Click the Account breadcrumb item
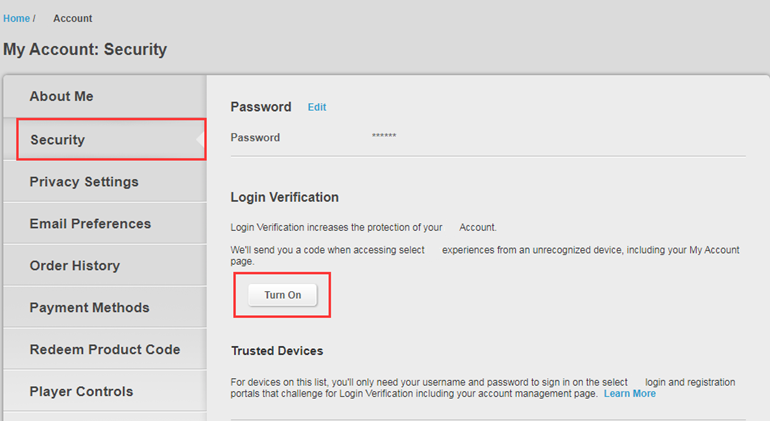 72,18
